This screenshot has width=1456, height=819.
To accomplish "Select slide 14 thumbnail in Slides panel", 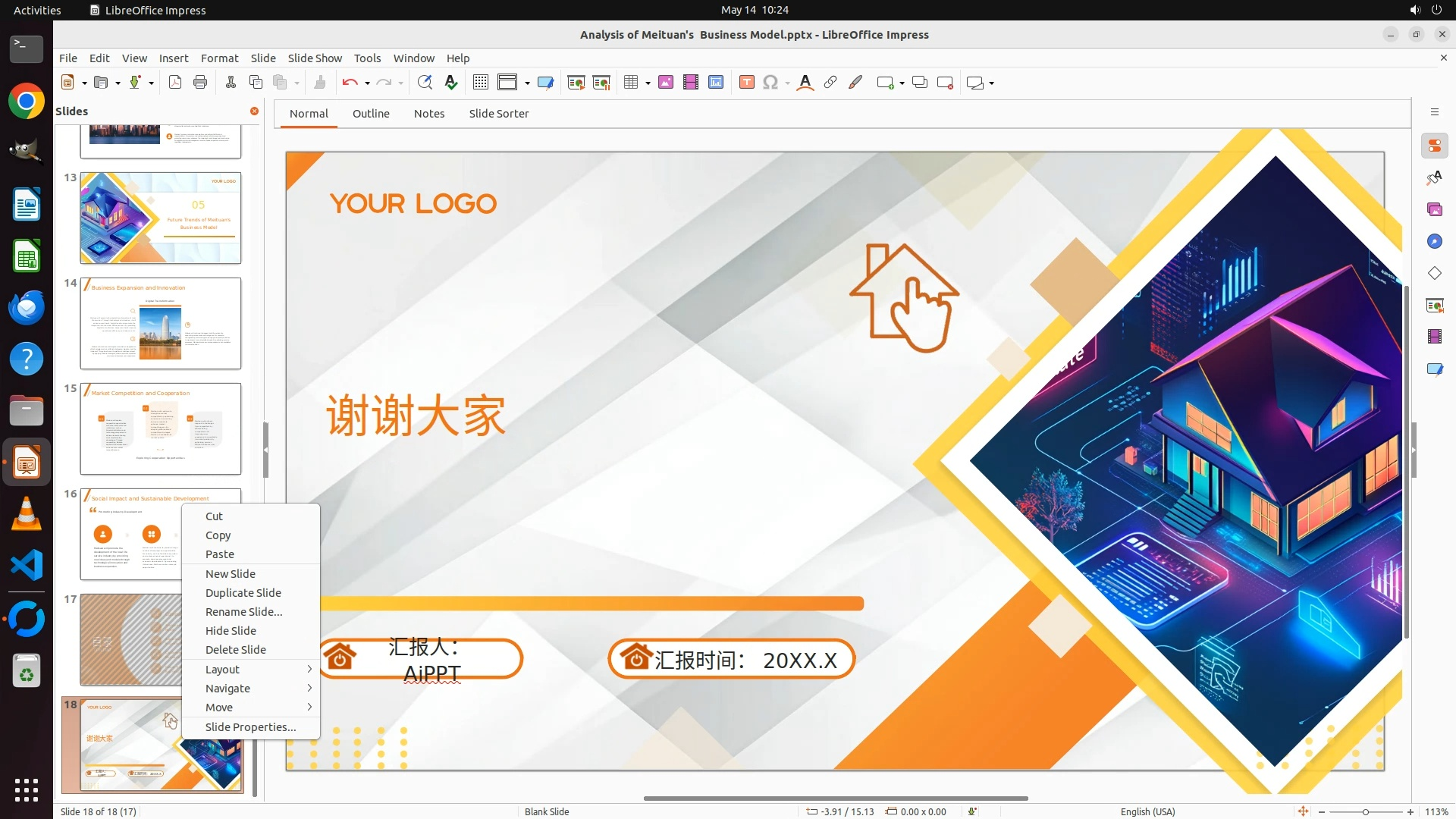I will [x=161, y=324].
